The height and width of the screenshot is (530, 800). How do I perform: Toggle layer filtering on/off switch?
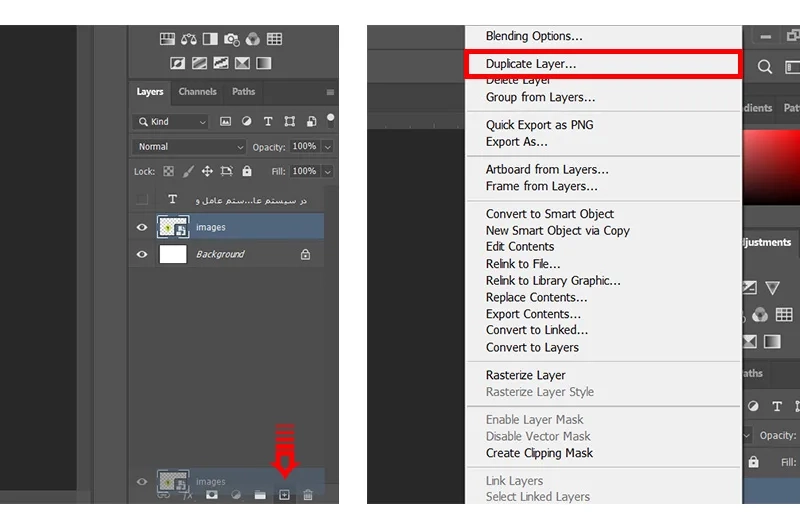[331, 120]
